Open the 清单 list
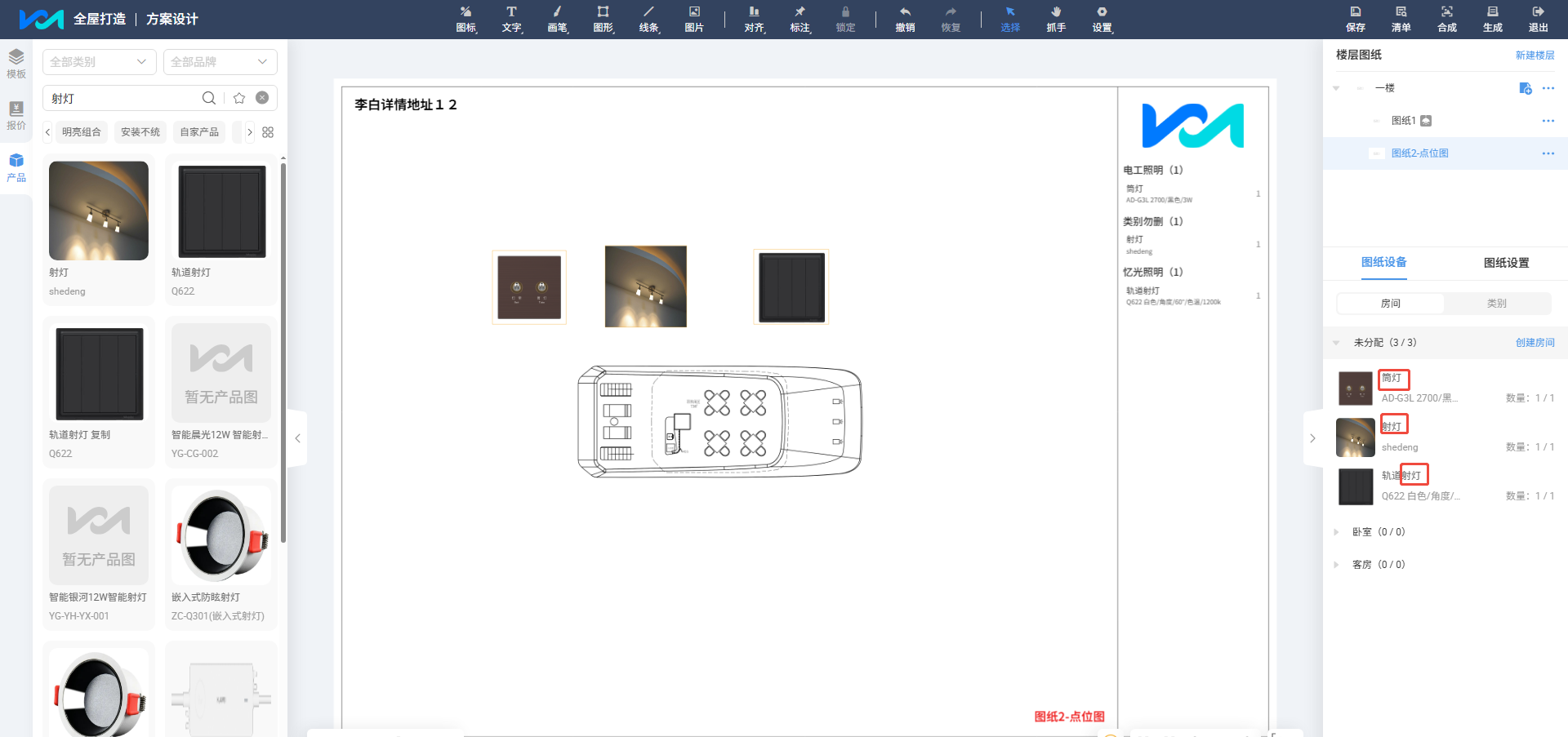 (1401, 19)
